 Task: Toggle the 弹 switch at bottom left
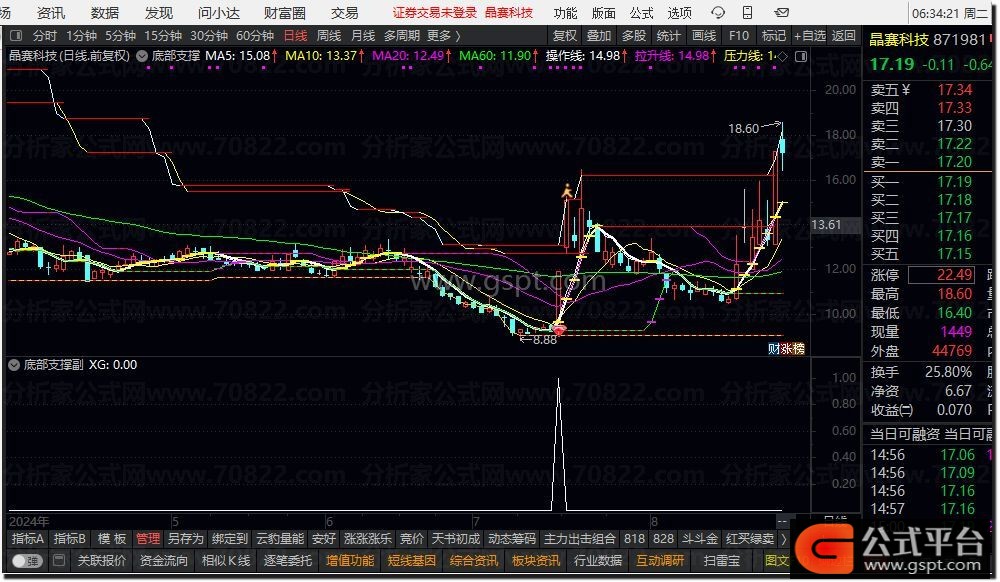point(27,561)
